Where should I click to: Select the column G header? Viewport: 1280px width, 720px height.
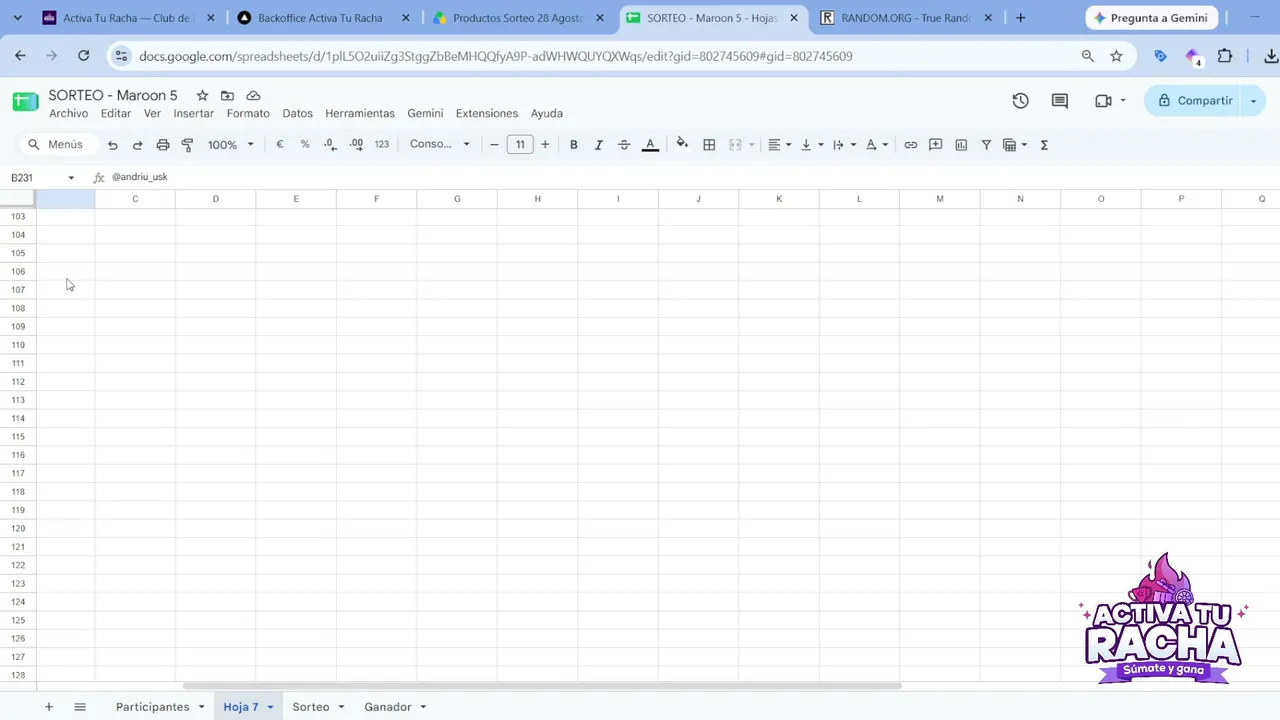(x=457, y=199)
